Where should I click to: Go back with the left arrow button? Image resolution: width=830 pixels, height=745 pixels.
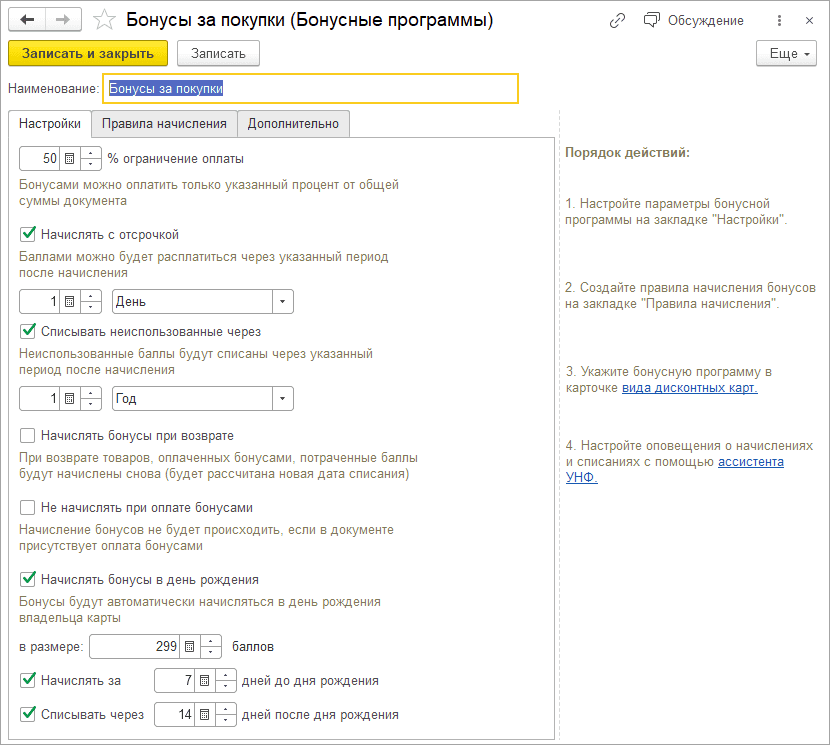point(27,20)
